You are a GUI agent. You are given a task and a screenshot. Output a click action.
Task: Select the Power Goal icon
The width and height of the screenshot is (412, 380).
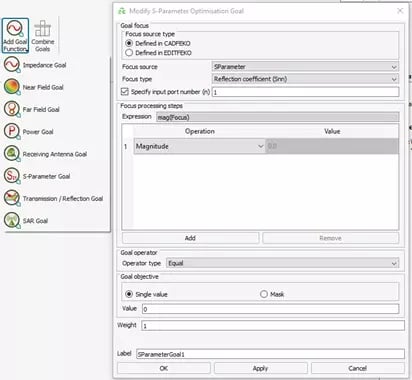12,131
